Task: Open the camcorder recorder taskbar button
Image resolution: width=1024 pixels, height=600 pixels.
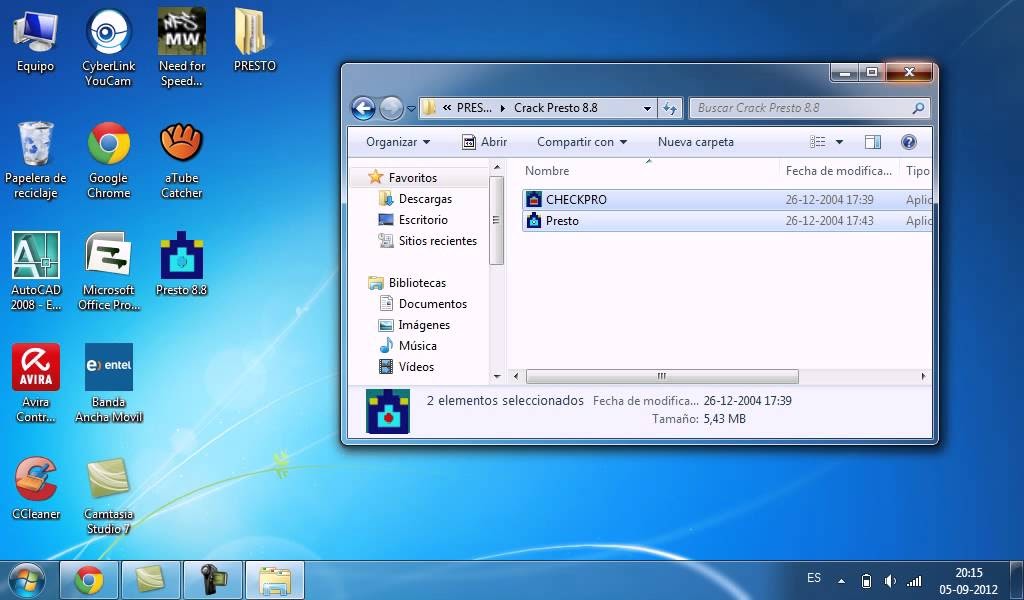Action: point(213,580)
